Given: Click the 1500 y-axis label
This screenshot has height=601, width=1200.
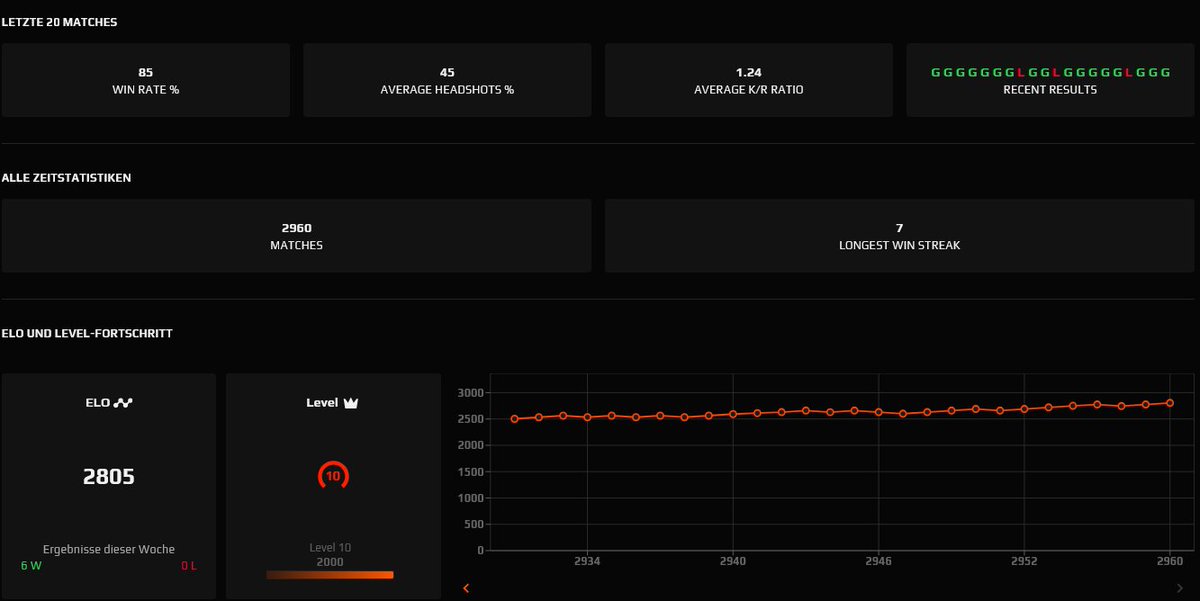Looking at the screenshot, I should pyautogui.click(x=473, y=472).
